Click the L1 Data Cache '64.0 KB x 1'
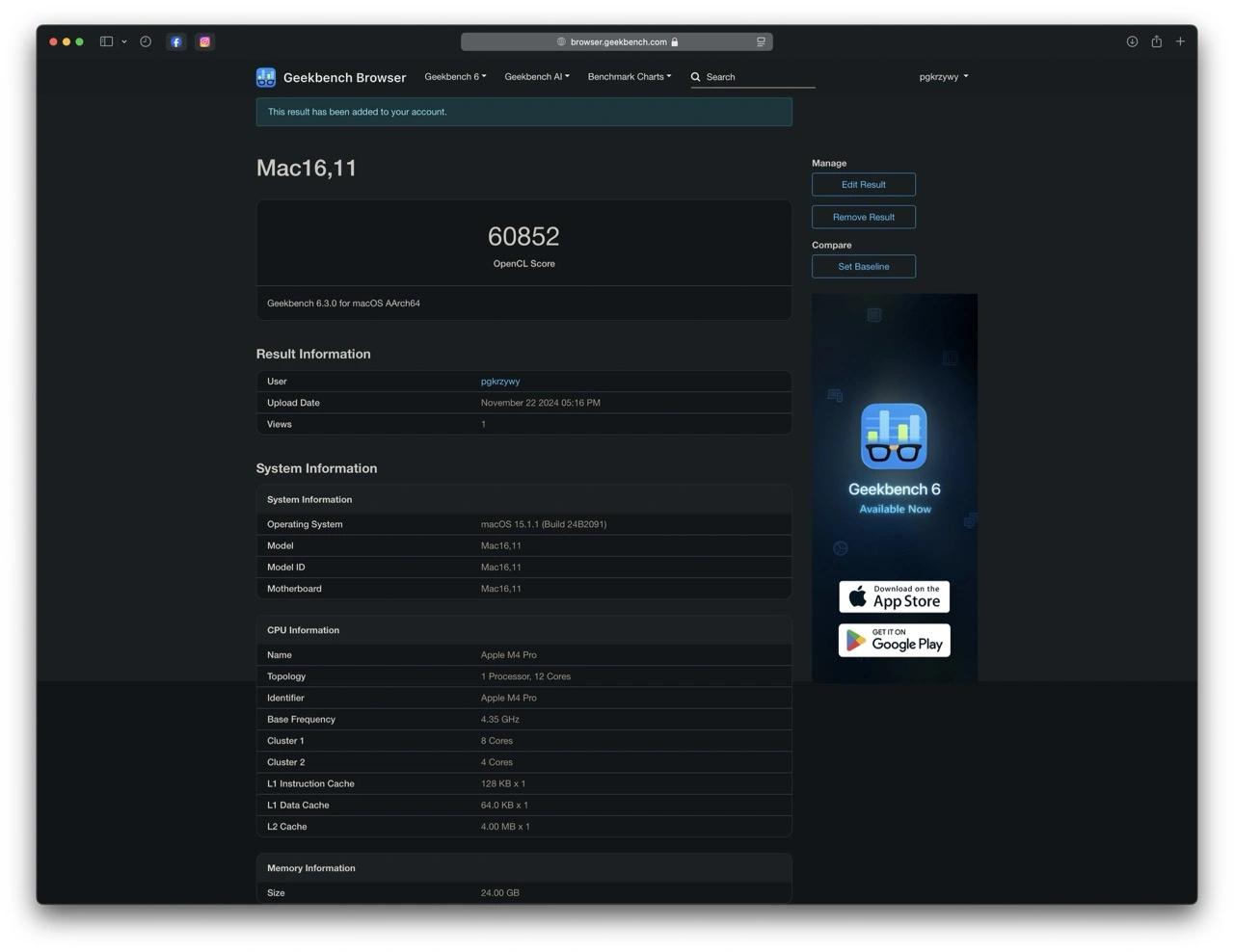 click(504, 806)
